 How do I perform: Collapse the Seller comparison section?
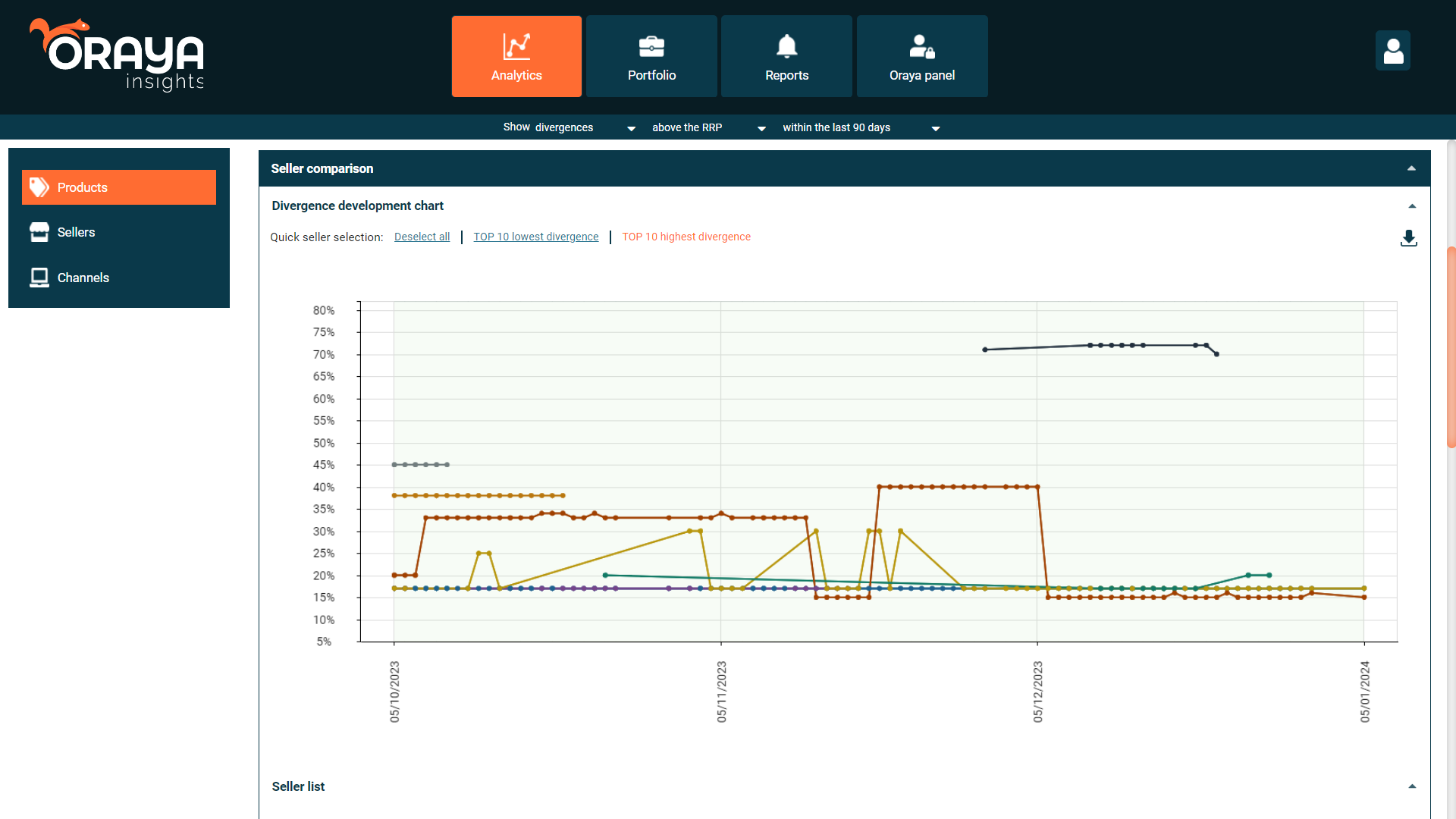click(1411, 168)
